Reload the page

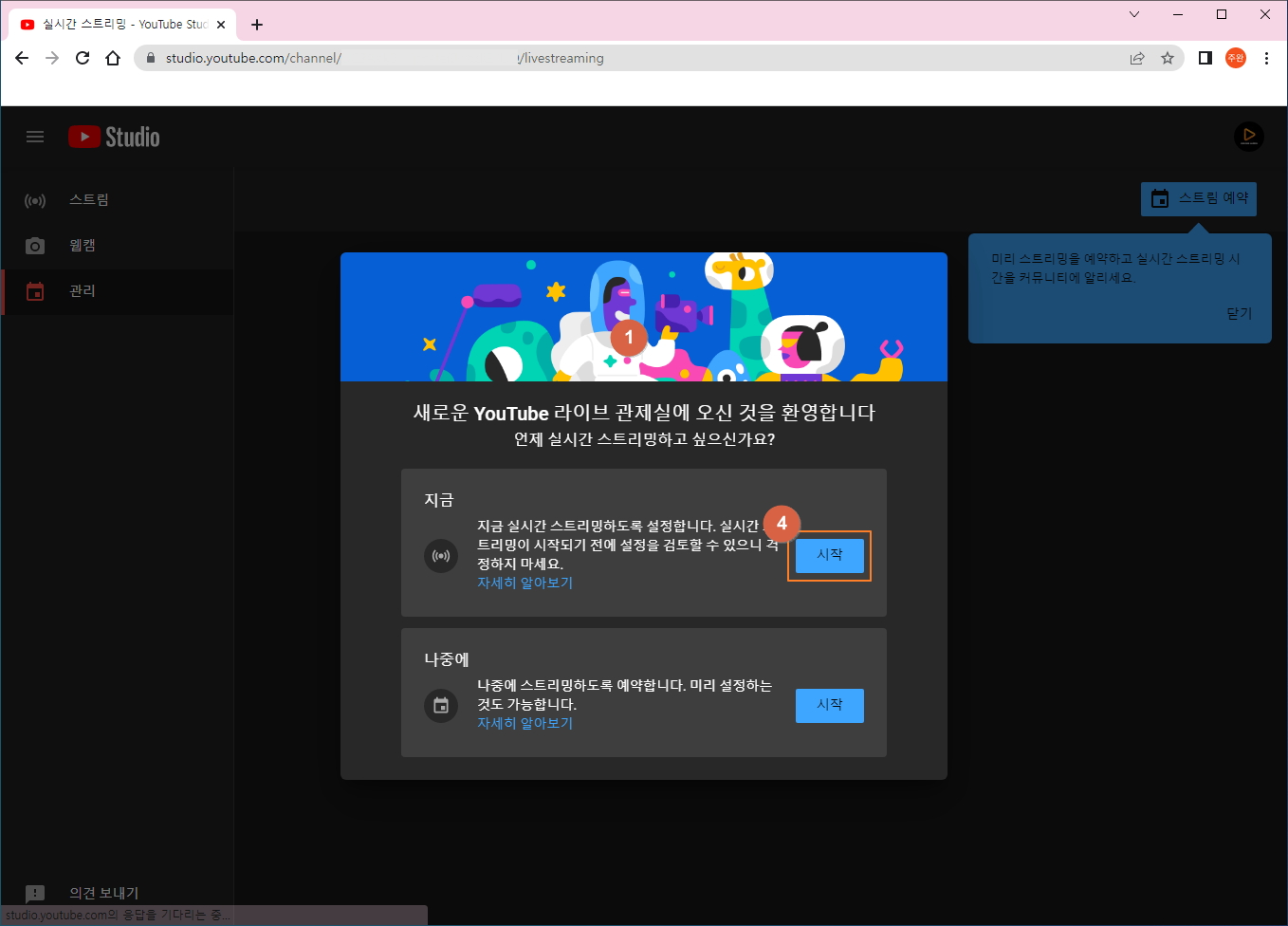pos(83,58)
